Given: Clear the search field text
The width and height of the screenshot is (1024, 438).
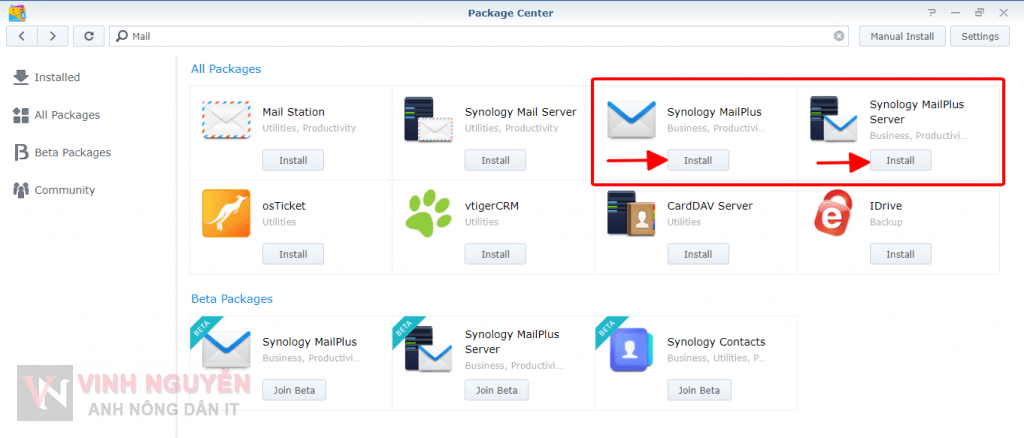Looking at the screenshot, I should [x=839, y=36].
